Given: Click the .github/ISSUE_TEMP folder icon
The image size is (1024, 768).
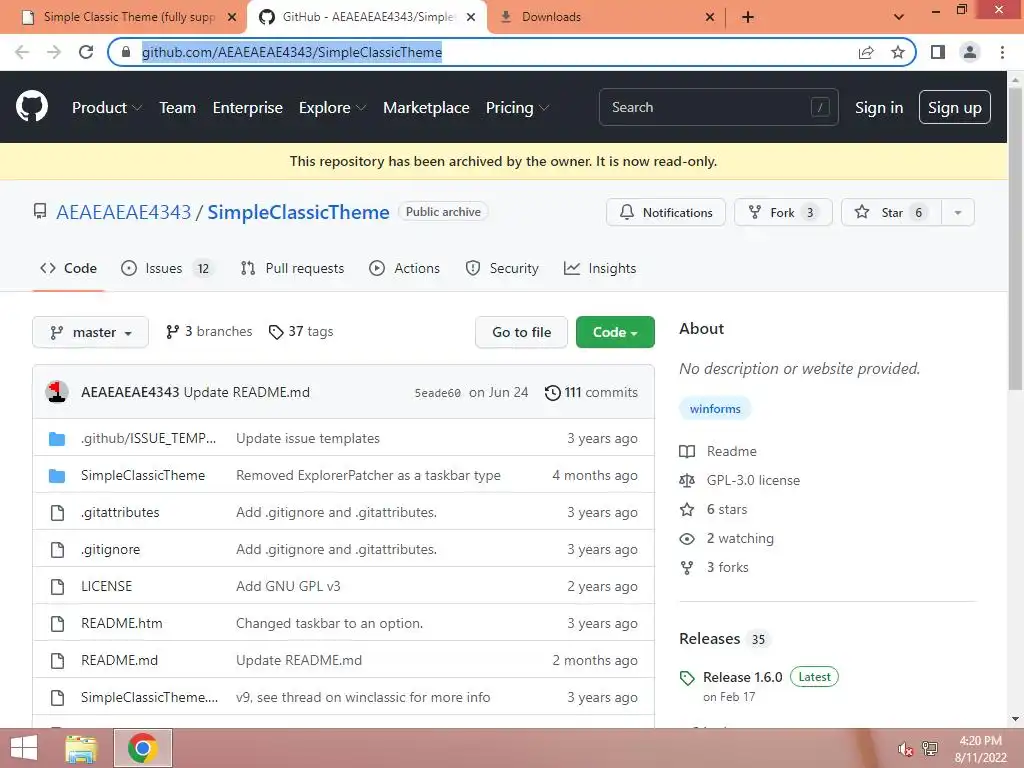Looking at the screenshot, I should point(57,438).
